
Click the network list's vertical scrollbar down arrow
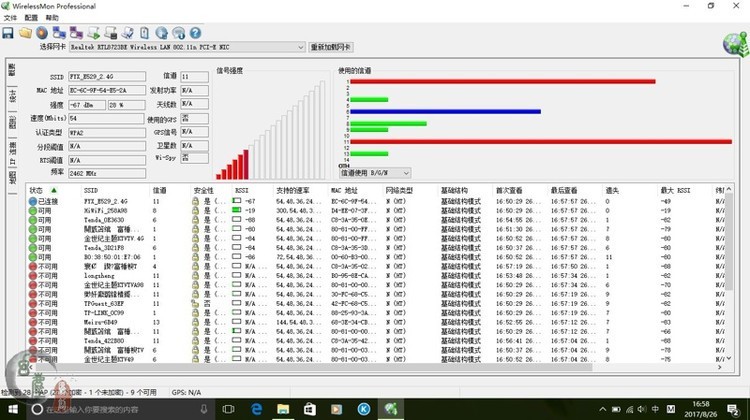coord(728,358)
